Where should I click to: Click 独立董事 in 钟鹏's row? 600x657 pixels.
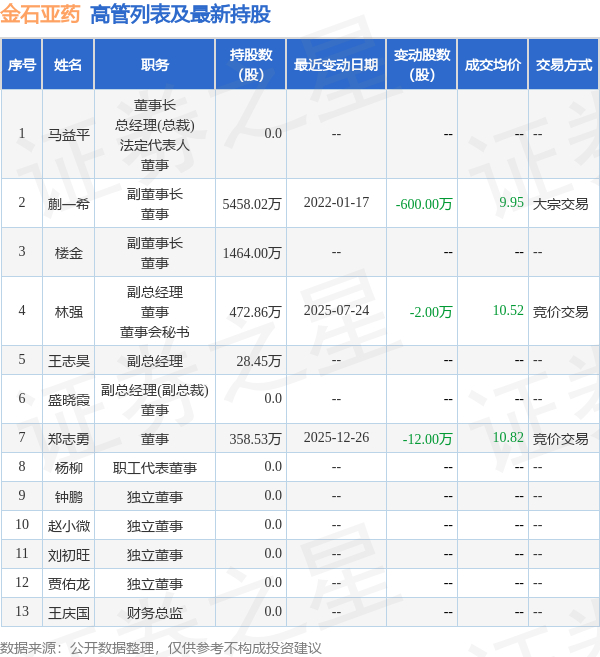(155, 497)
